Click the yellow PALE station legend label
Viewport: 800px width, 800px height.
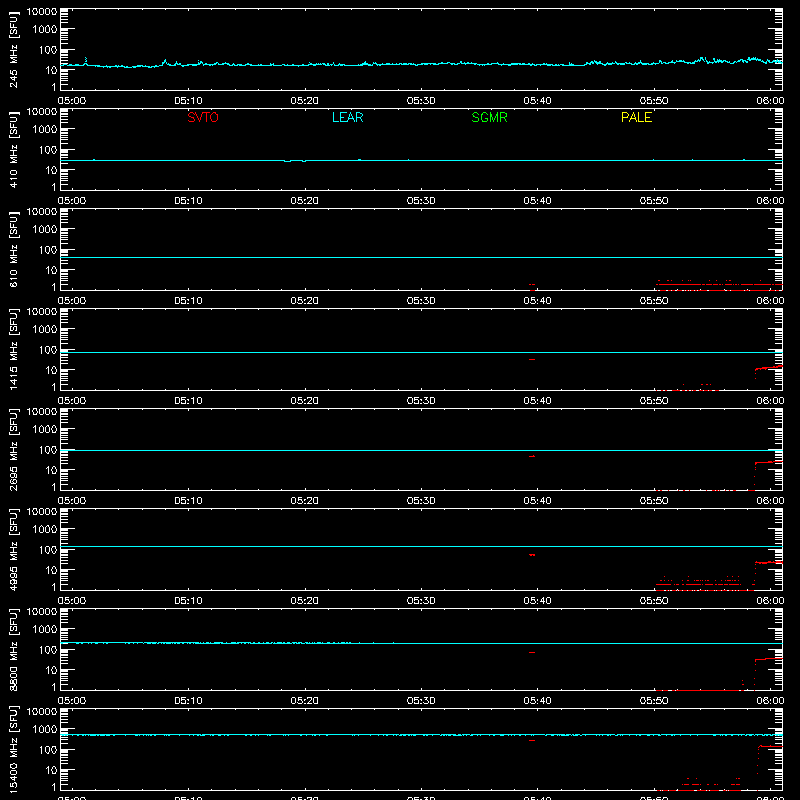[x=636, y=117]
